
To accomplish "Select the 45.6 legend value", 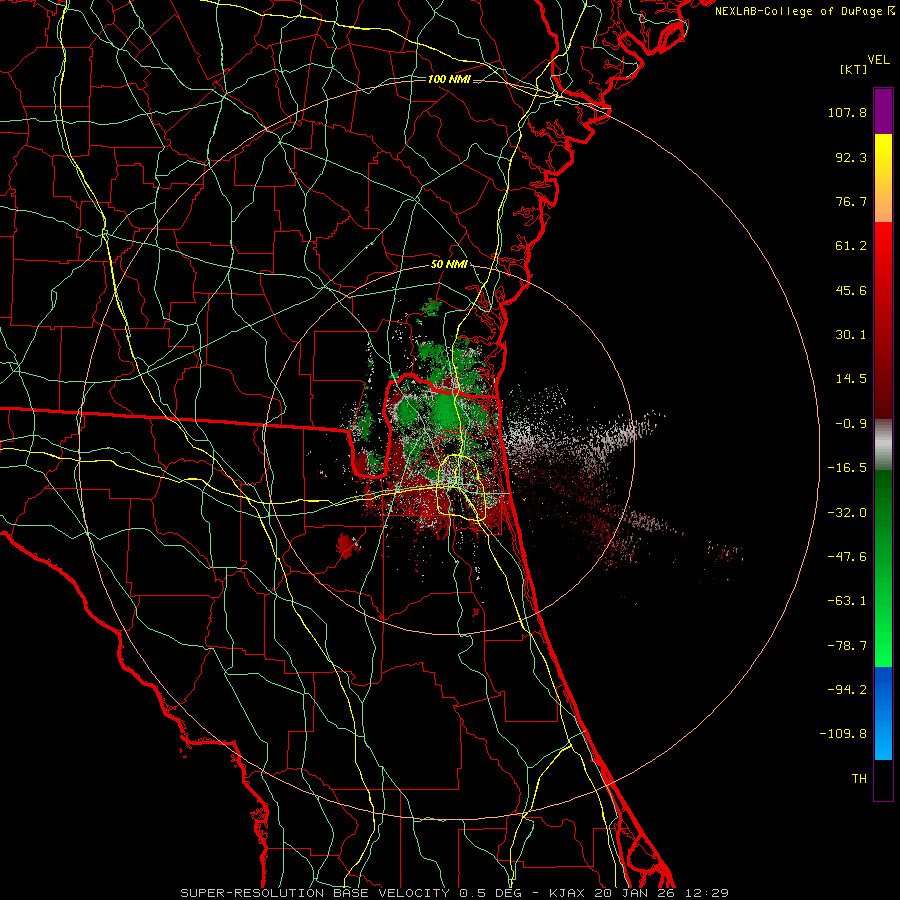I will pyautogui.click(x=851, y=290).
